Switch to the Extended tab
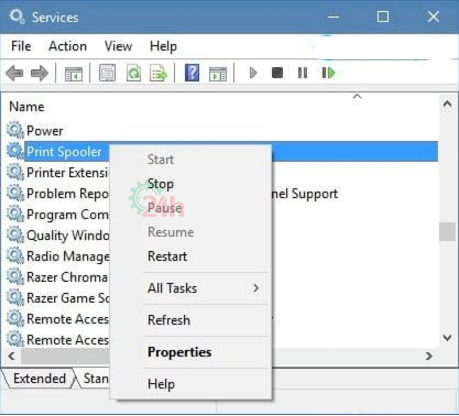The width and height of the screenshot is (459, 416). 39,378
